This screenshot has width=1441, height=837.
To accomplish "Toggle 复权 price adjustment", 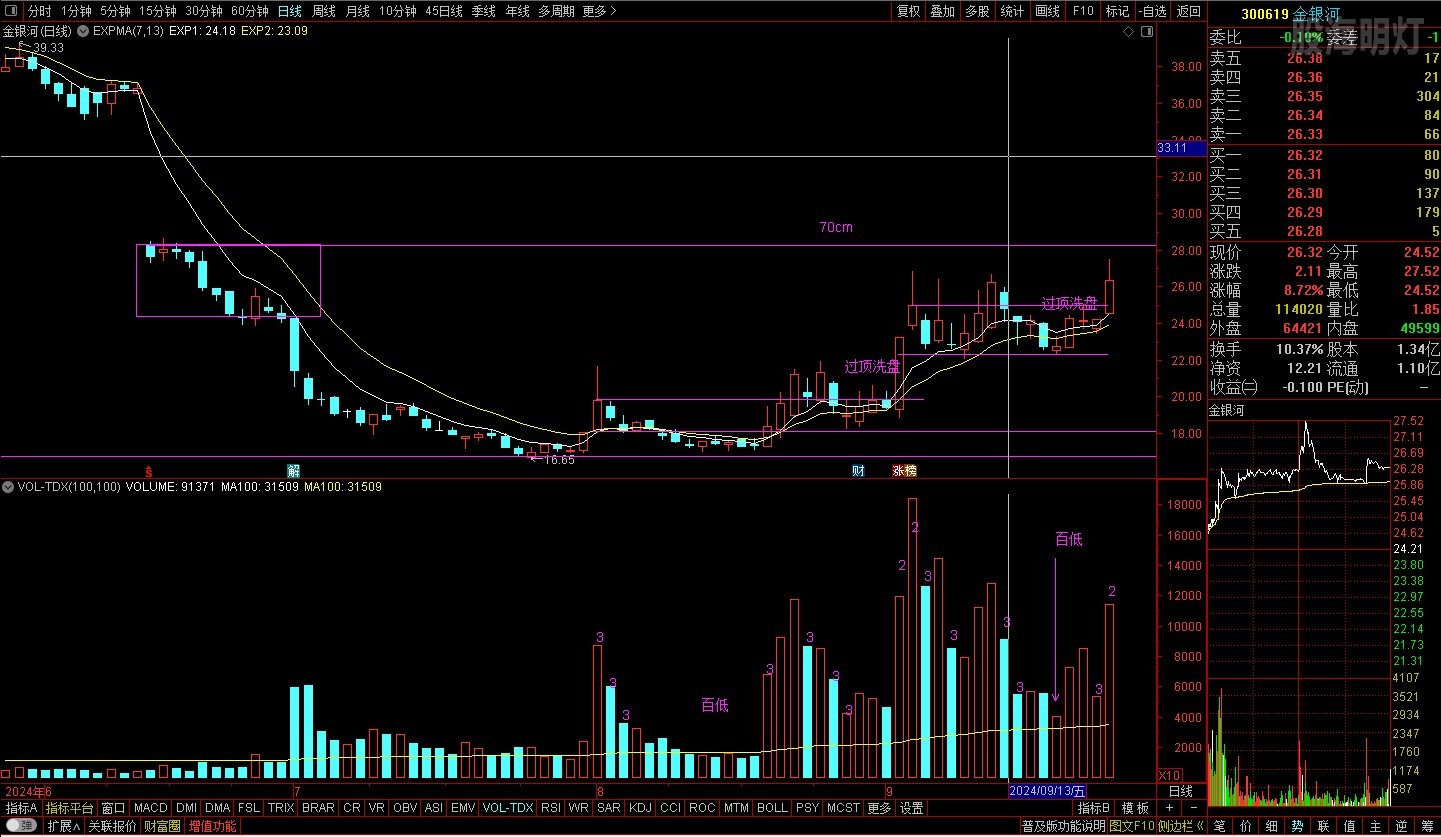I will pos(908,11).
